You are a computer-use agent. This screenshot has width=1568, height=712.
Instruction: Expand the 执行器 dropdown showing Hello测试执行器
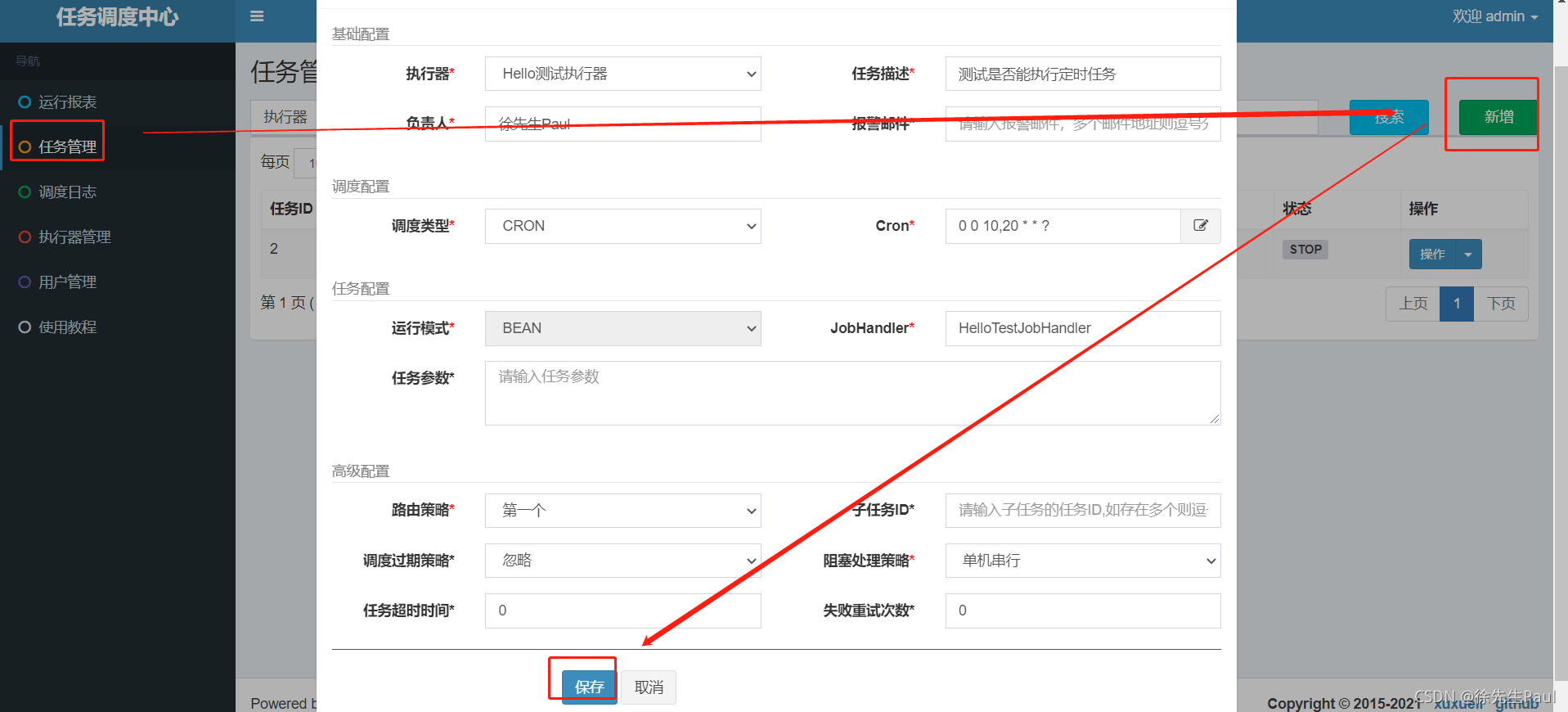[623, 74]
